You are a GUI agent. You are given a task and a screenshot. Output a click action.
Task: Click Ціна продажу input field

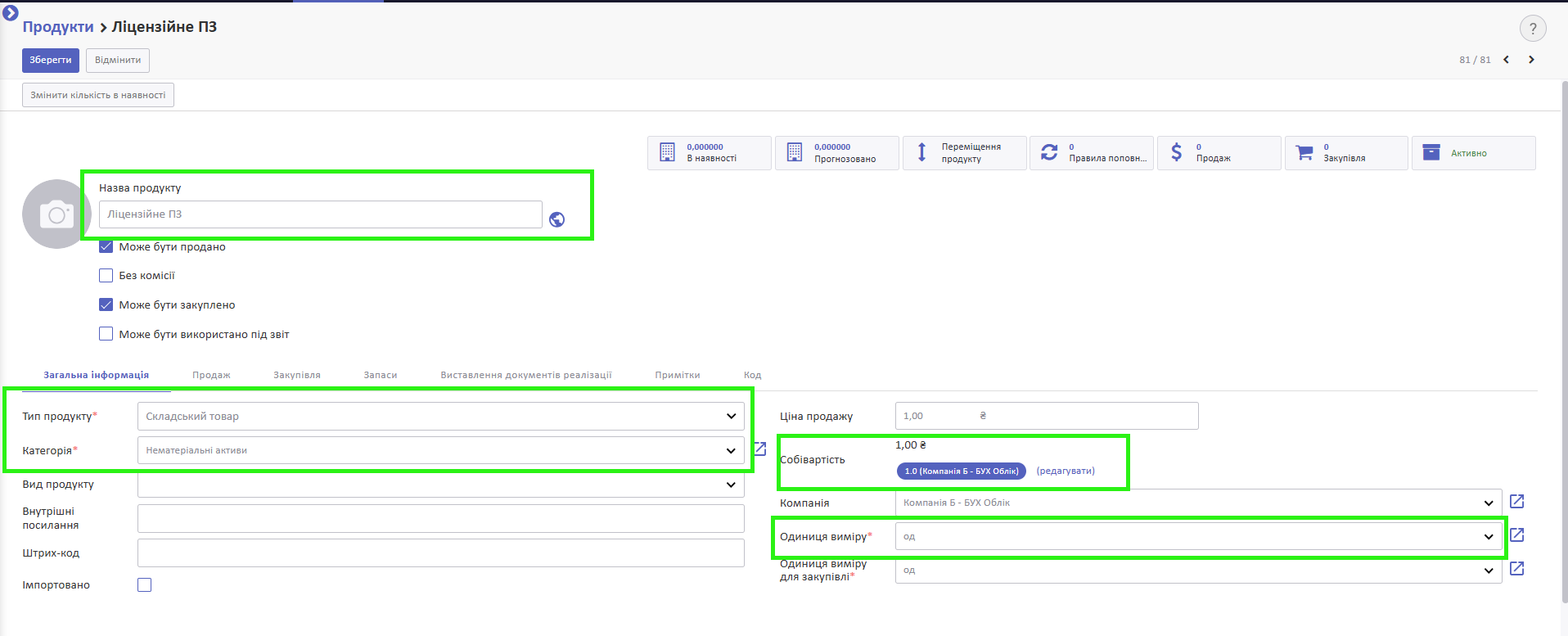point(1047,416)
